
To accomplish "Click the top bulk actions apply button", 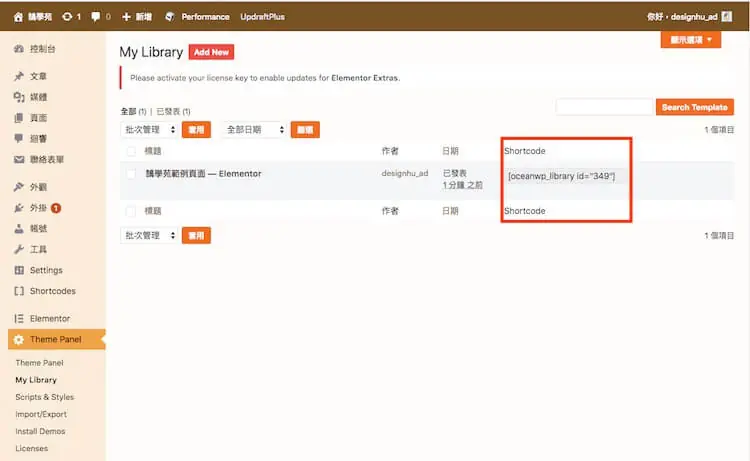I will tap(196, 130).
